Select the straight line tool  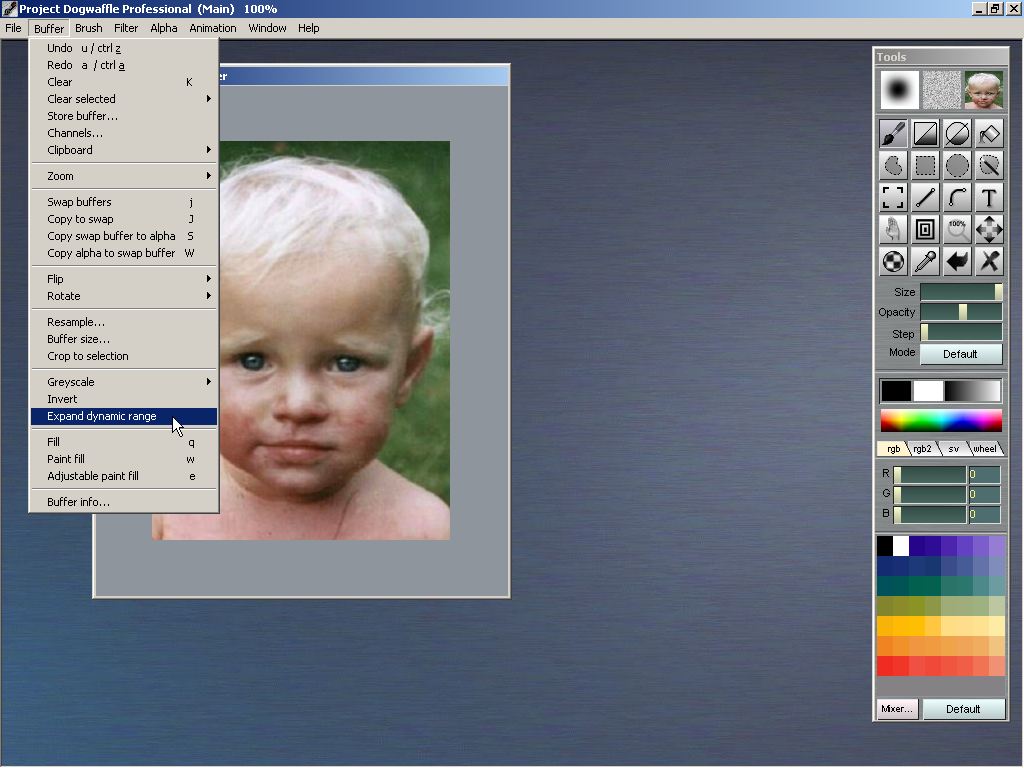click(925, 197)
